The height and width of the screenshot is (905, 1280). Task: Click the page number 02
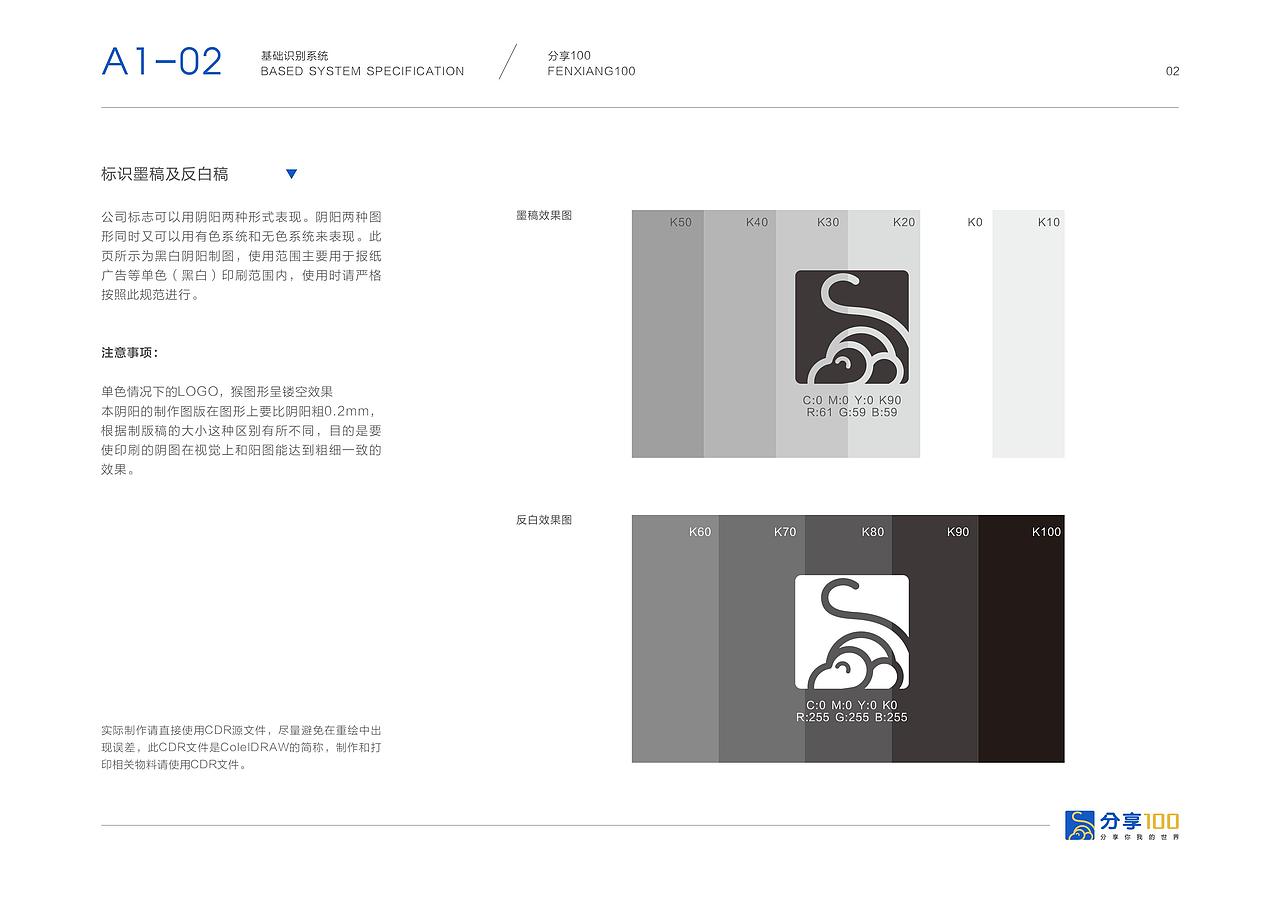coord(1173,71)
